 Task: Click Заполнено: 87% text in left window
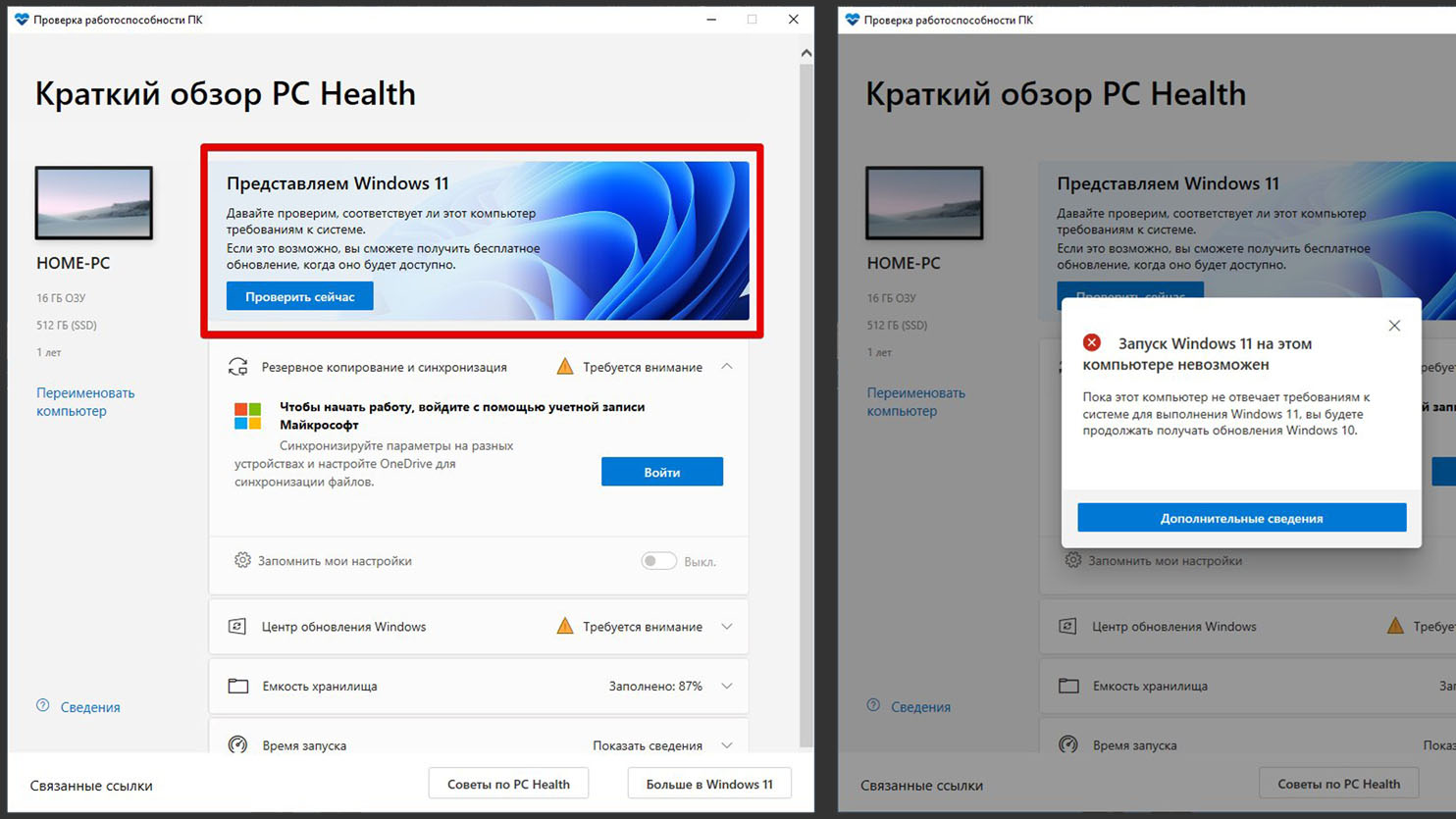(x=655, y=687)
